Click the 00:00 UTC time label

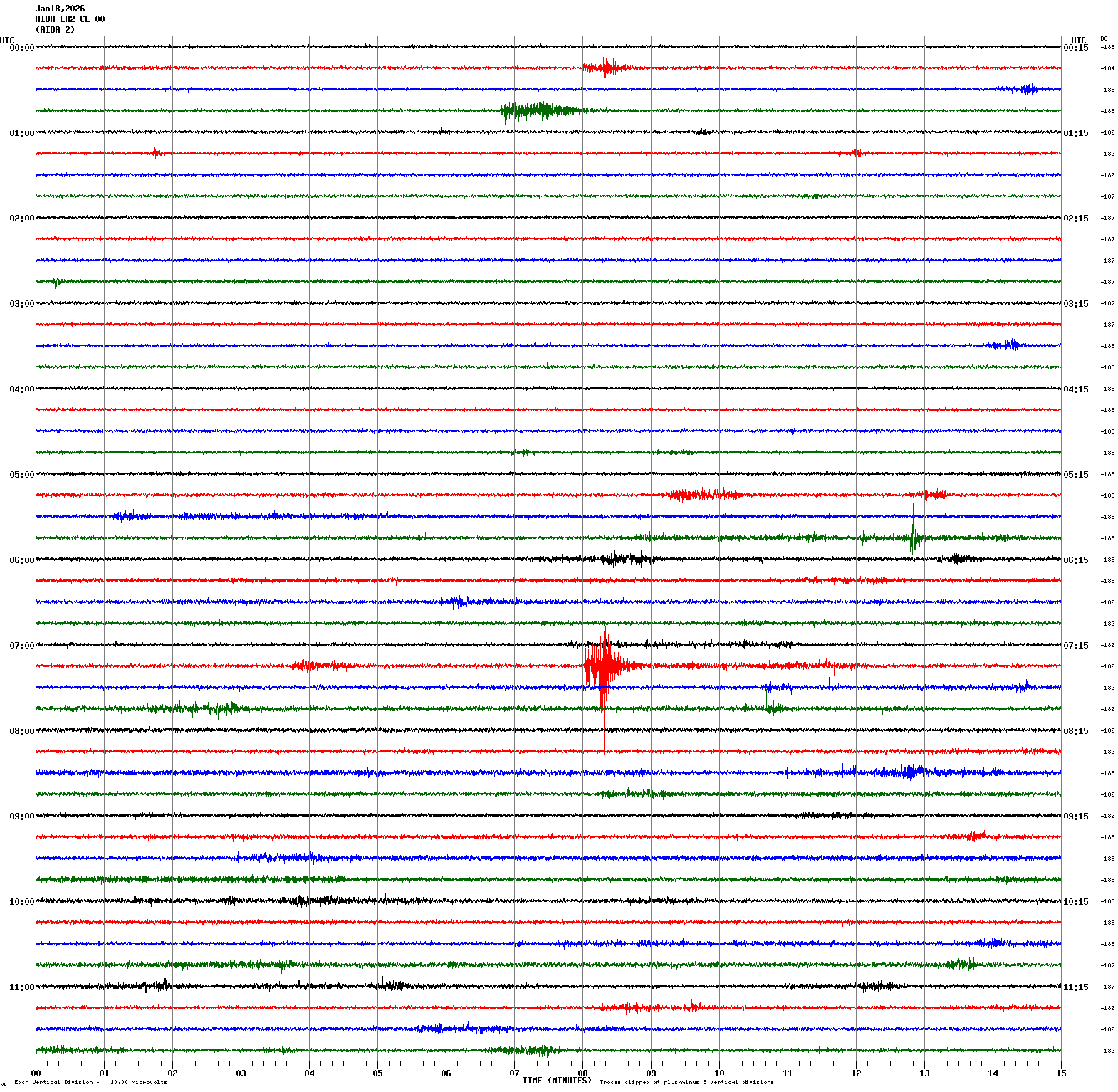pyautogui.click(x=21, y=48)
